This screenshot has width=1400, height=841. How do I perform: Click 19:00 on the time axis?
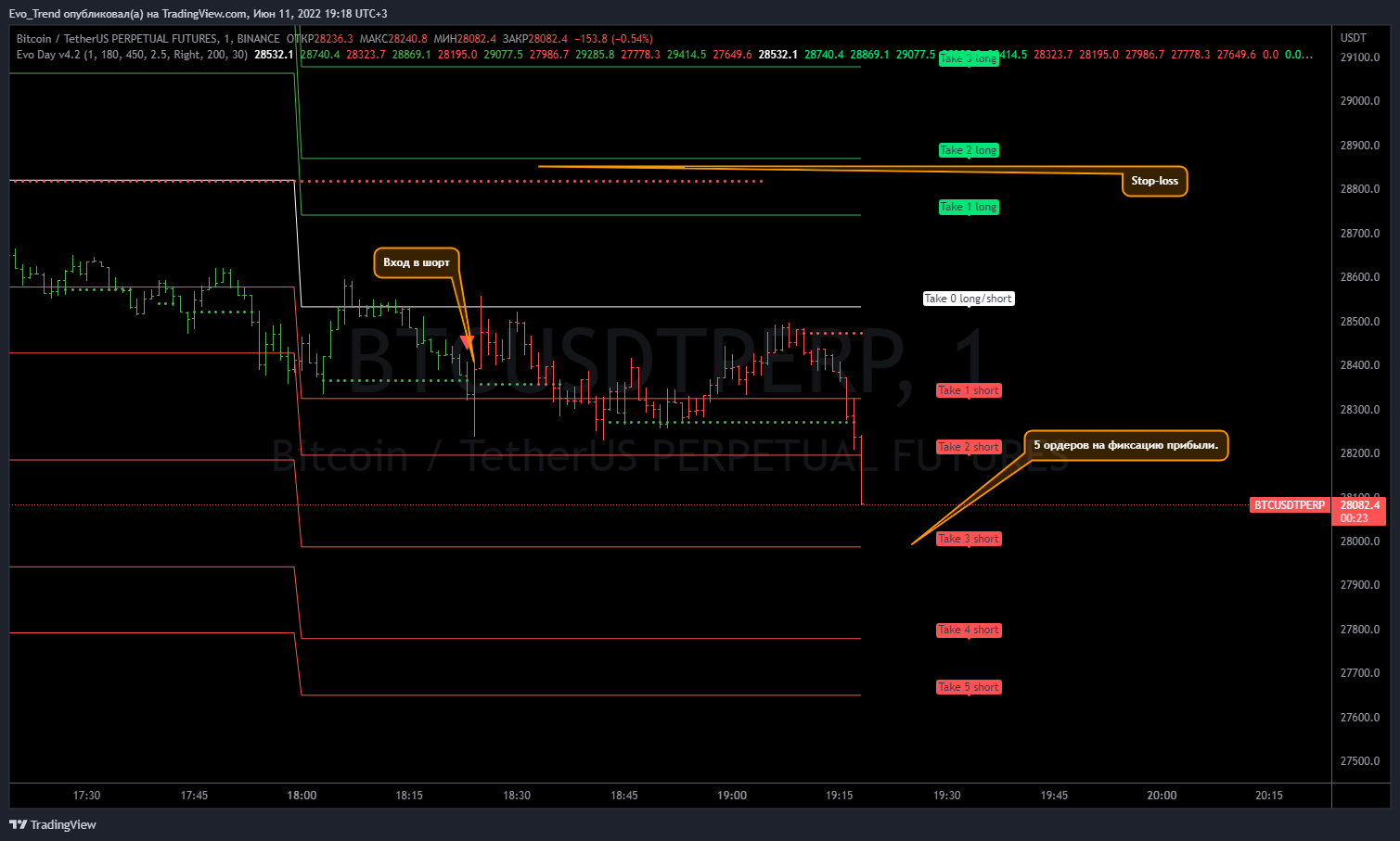pyautogui.click(x=732, y=796)
